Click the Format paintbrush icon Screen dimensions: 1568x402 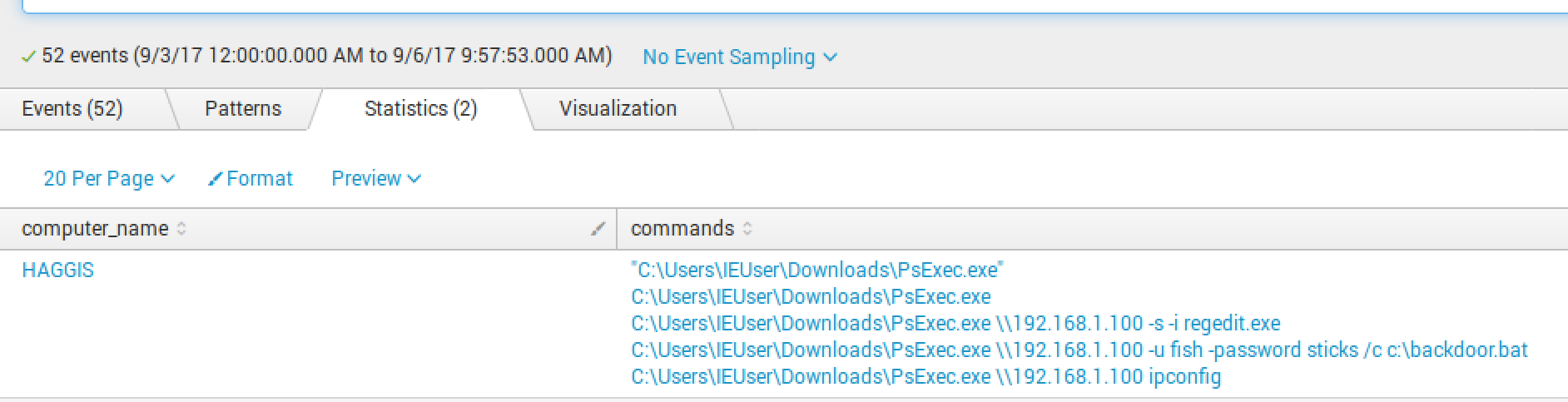click(215, 179)
